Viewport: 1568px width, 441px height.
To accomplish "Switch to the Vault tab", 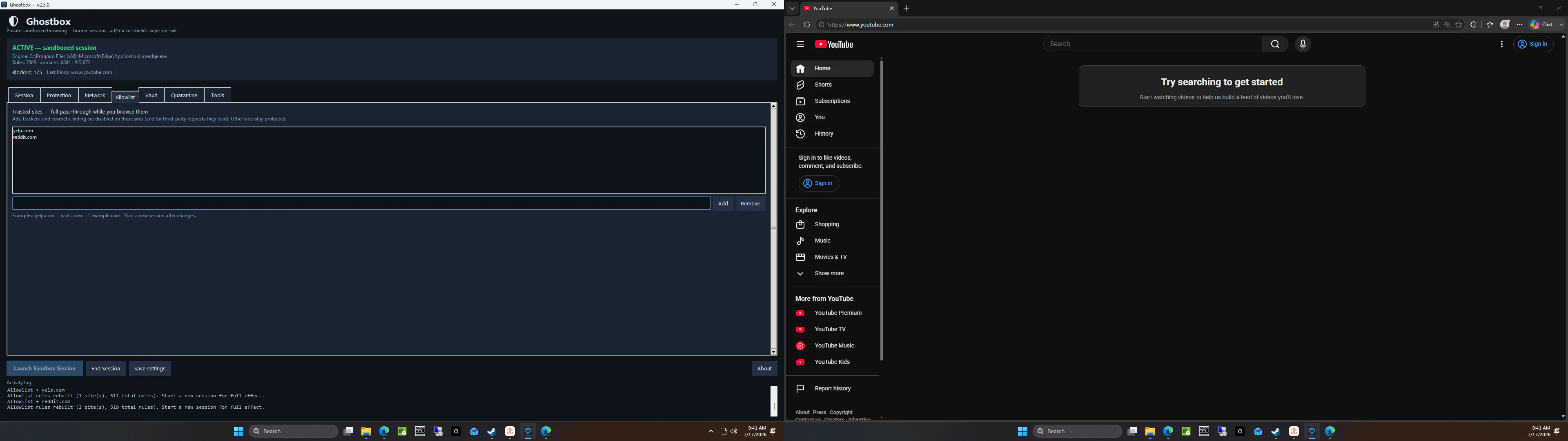I will tap(151, 96).
